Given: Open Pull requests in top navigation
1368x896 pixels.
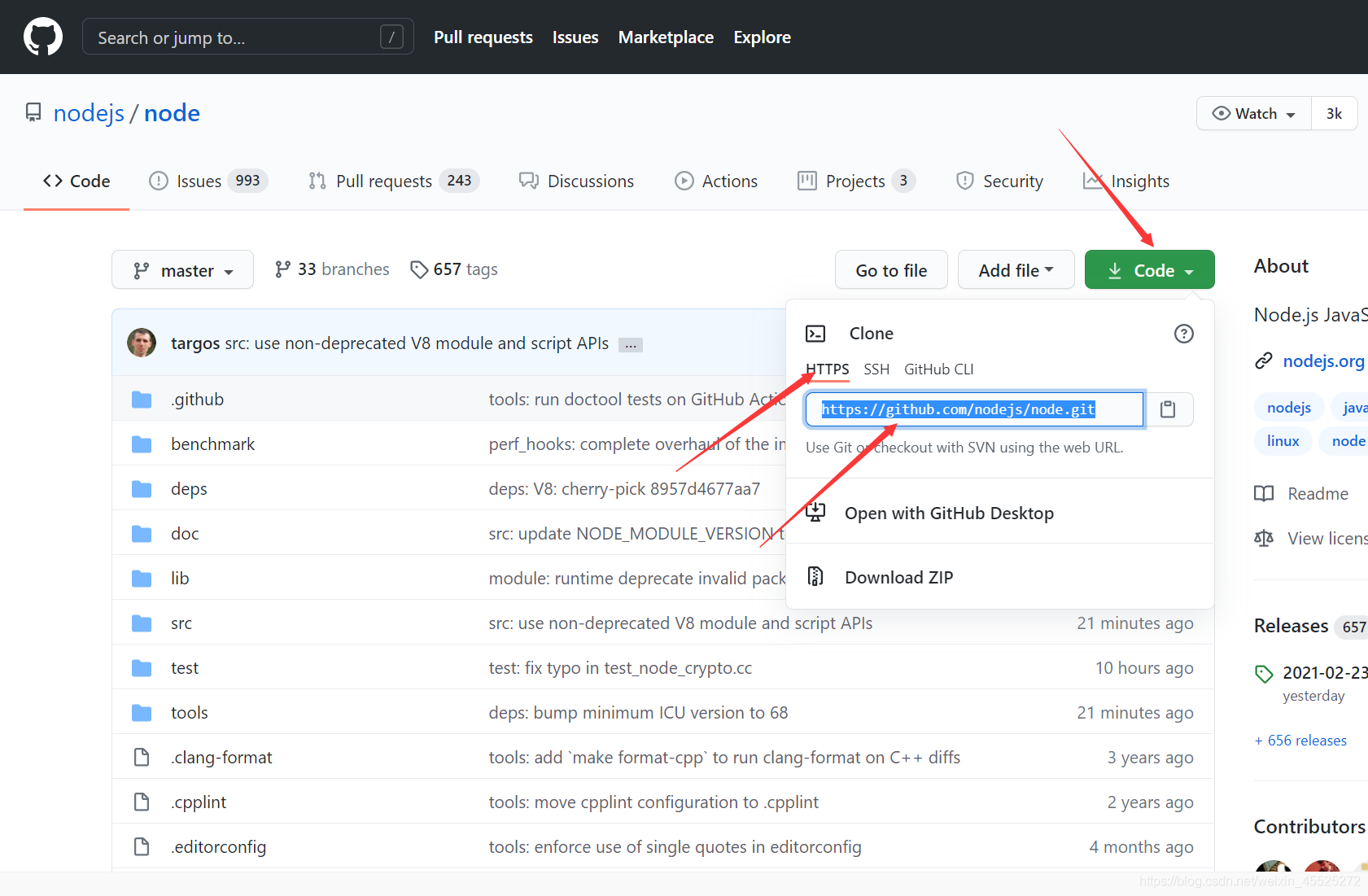Looking at the screenshot, I should point(483,37).
